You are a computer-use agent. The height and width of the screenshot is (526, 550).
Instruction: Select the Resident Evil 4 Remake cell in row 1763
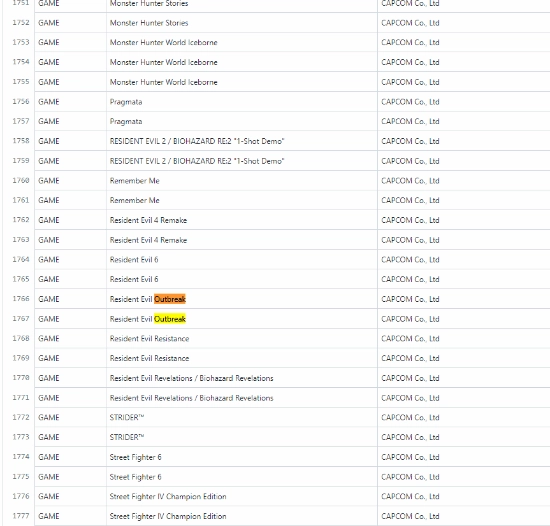242,240
